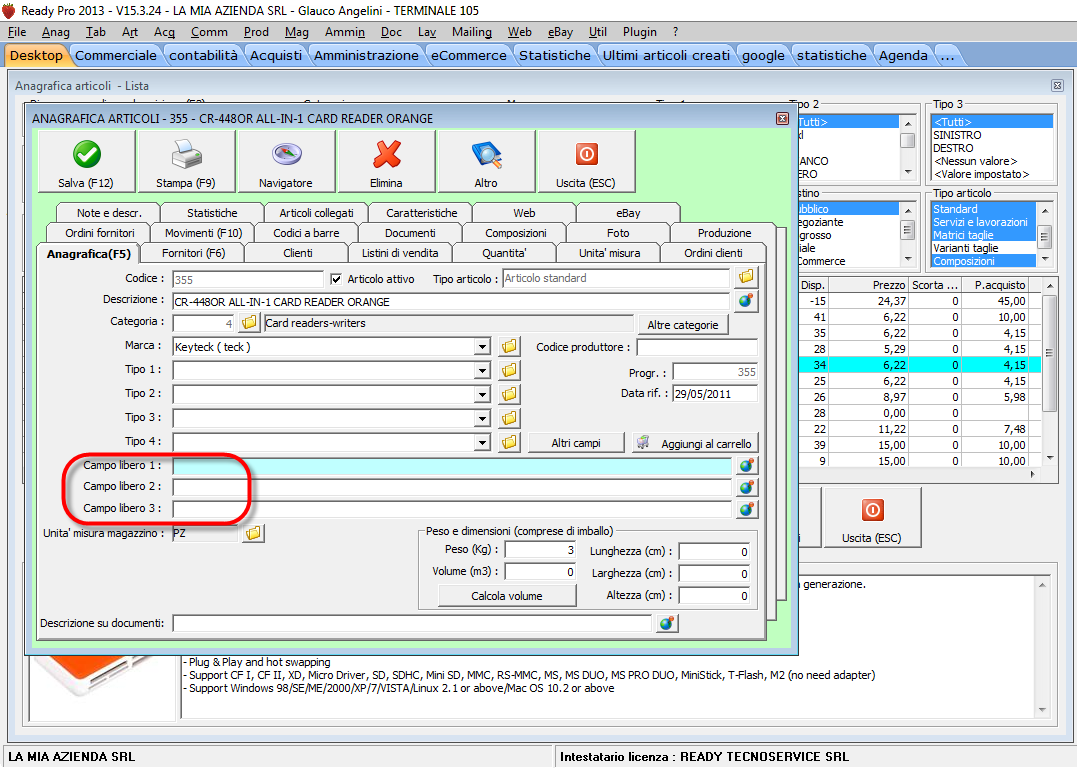
Task: Switch to the Fornitori (F6) tab
Action: pyautogui.click(x=193, y=253)
